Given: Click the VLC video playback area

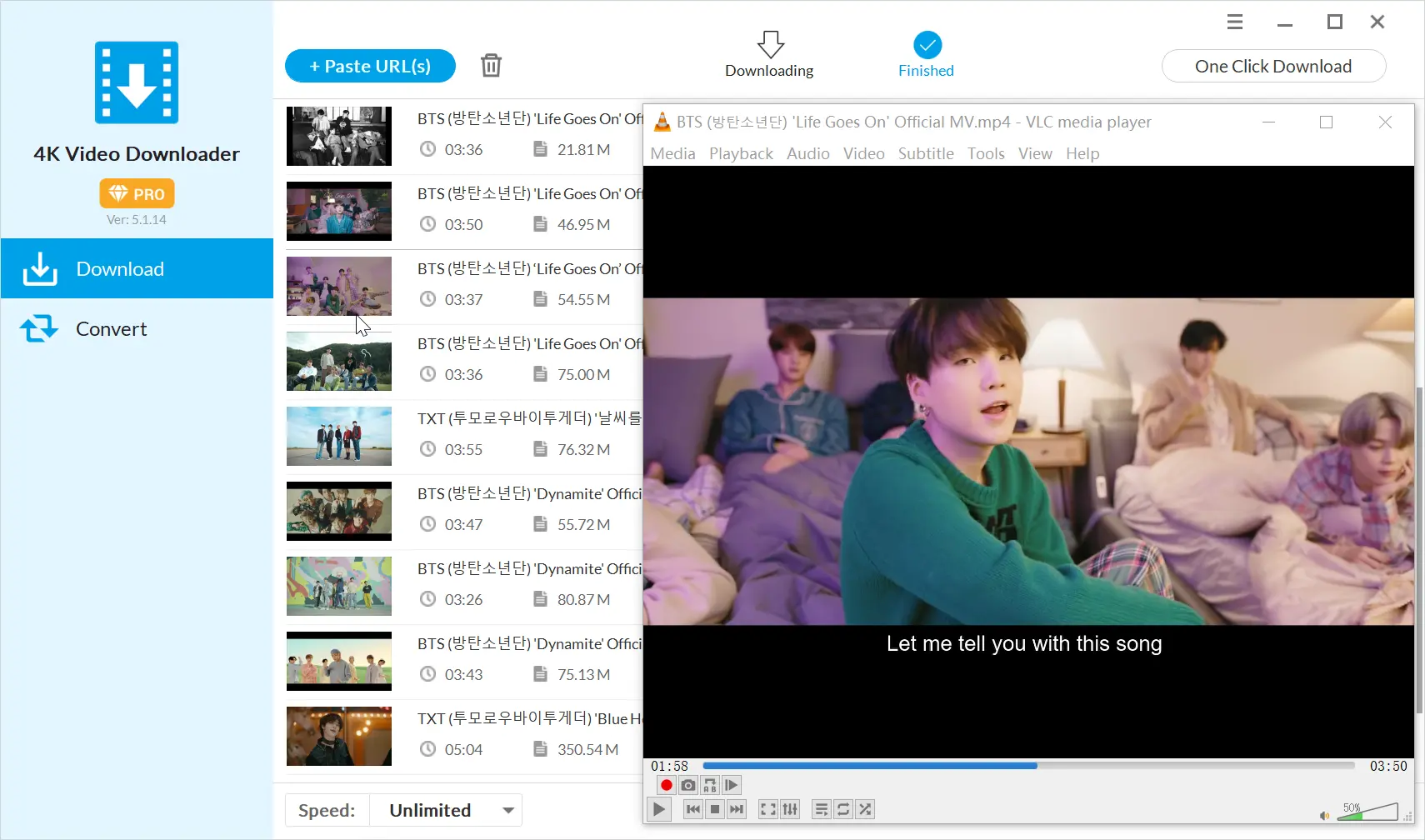Looking at the screenshot, I should [x=1028, y=462].
